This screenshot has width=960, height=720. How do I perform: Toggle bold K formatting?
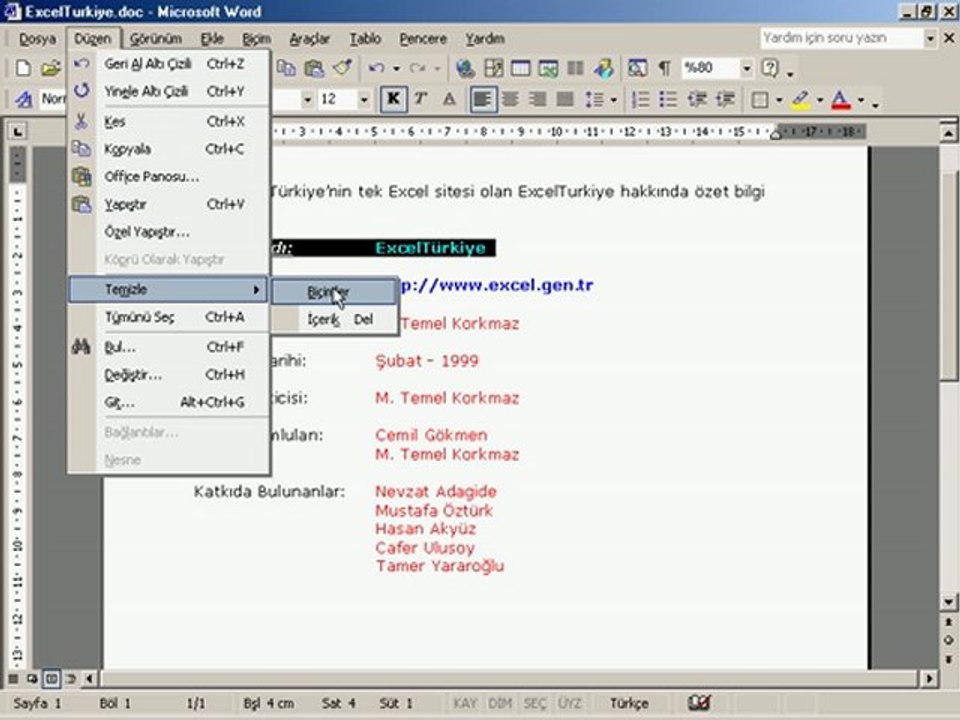pos(393,99)
